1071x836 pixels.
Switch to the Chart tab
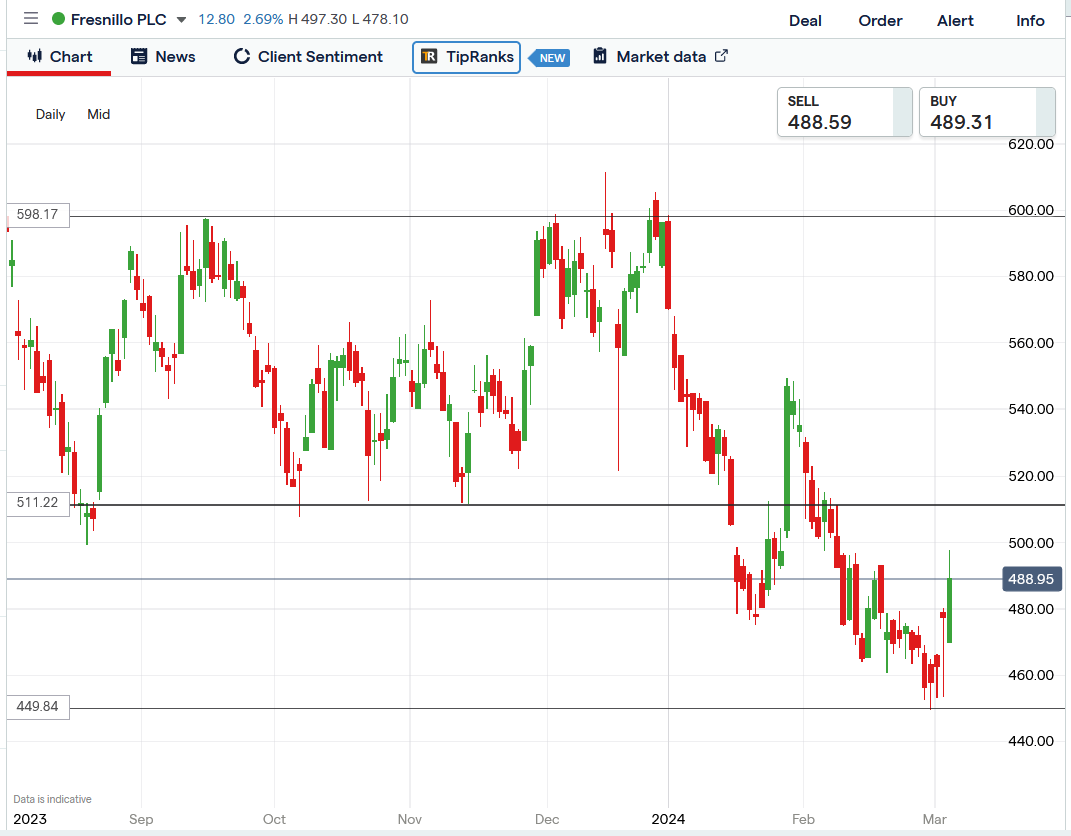coord(59,57)
